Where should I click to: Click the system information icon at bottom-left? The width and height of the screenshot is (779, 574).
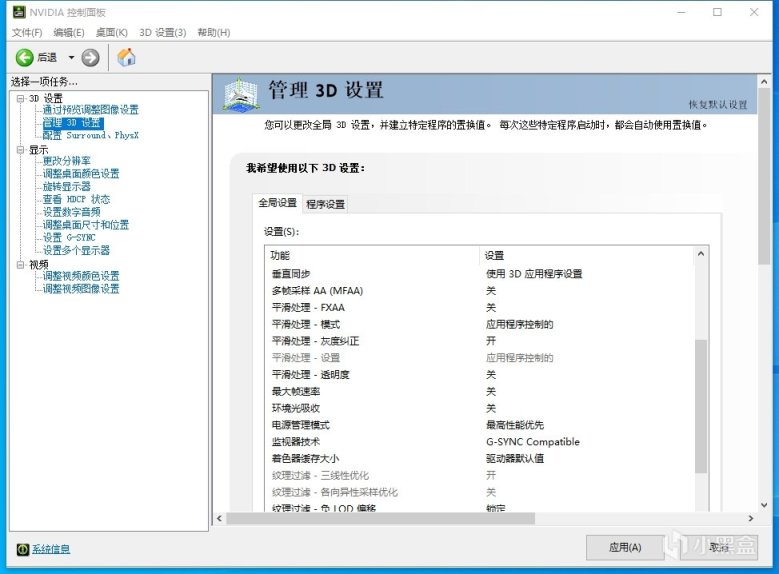pos(23,549)
